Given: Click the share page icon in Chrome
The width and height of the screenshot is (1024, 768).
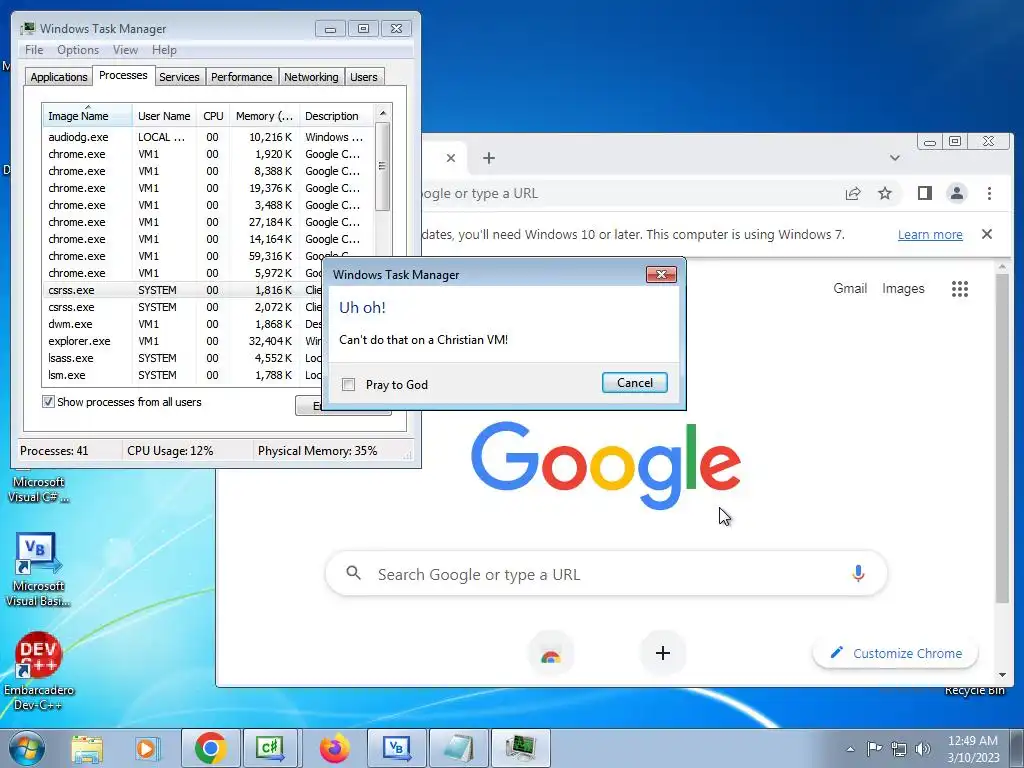Looking at the screenshot, I should pyautogui.click(x=852, y=193).
